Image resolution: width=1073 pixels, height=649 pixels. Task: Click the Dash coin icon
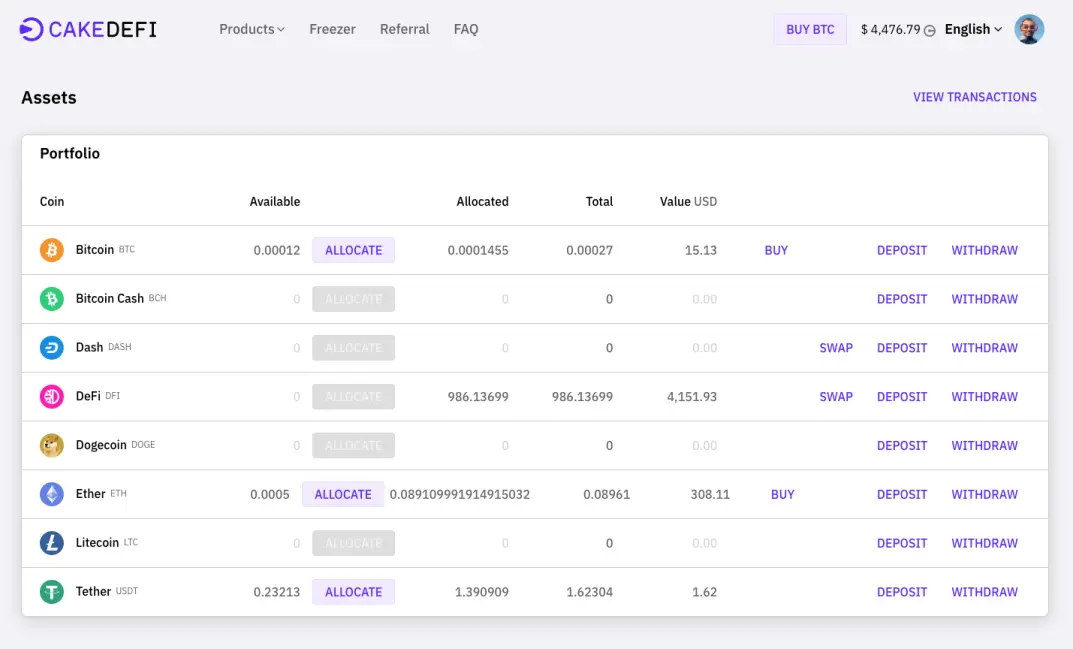51,348
